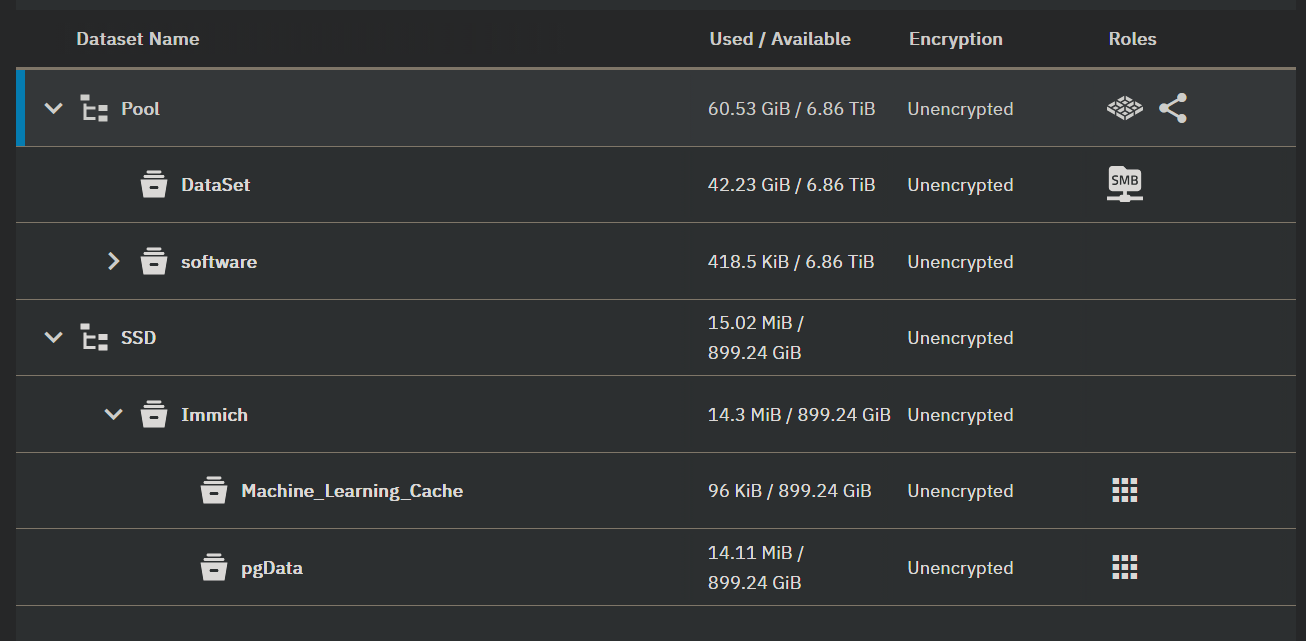Screen dimensions: 1306x641
Task: Expand the software dataset
Action: coord(114,262)
